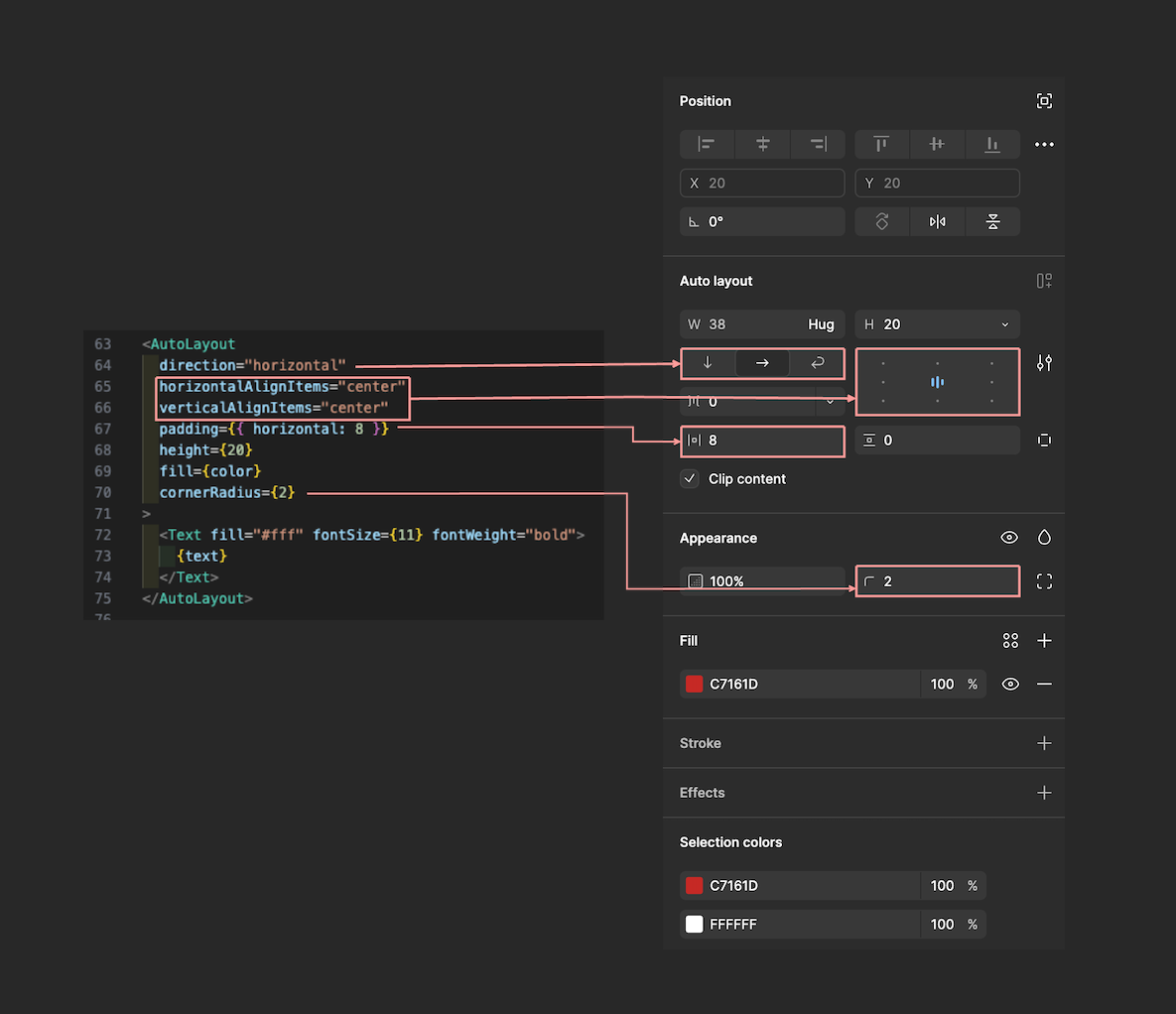Viewport: 1176px width, 1014px height.
Task: Click the blend mode droplet icon
Action: 1044,538
